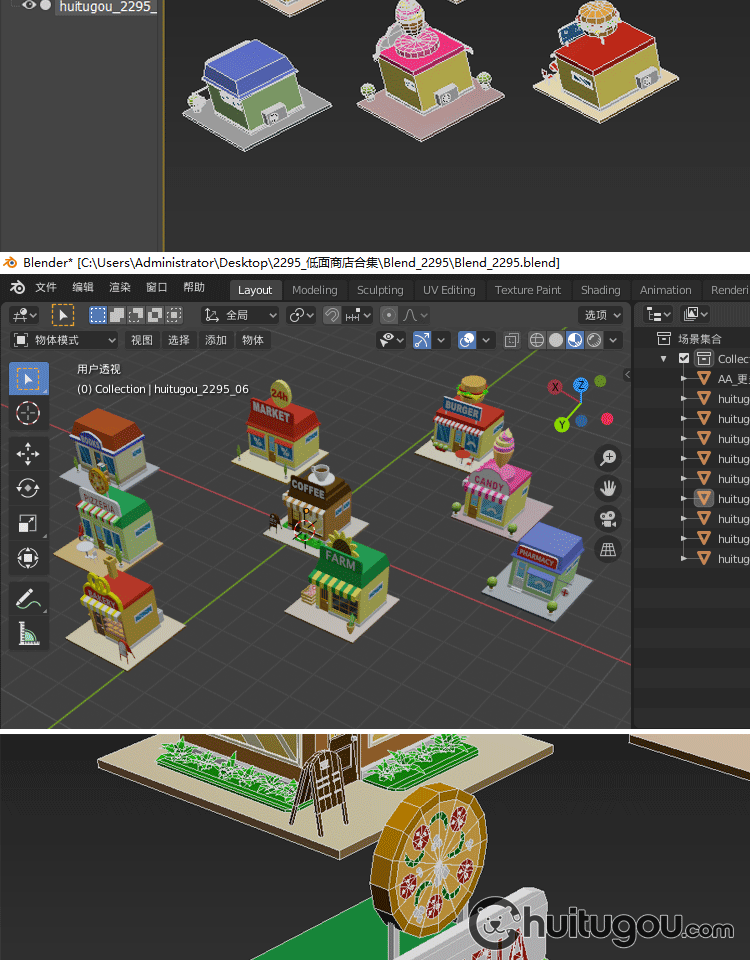Click the 添加 button in viewport header
750x960 pixels.
coord(216,340)
